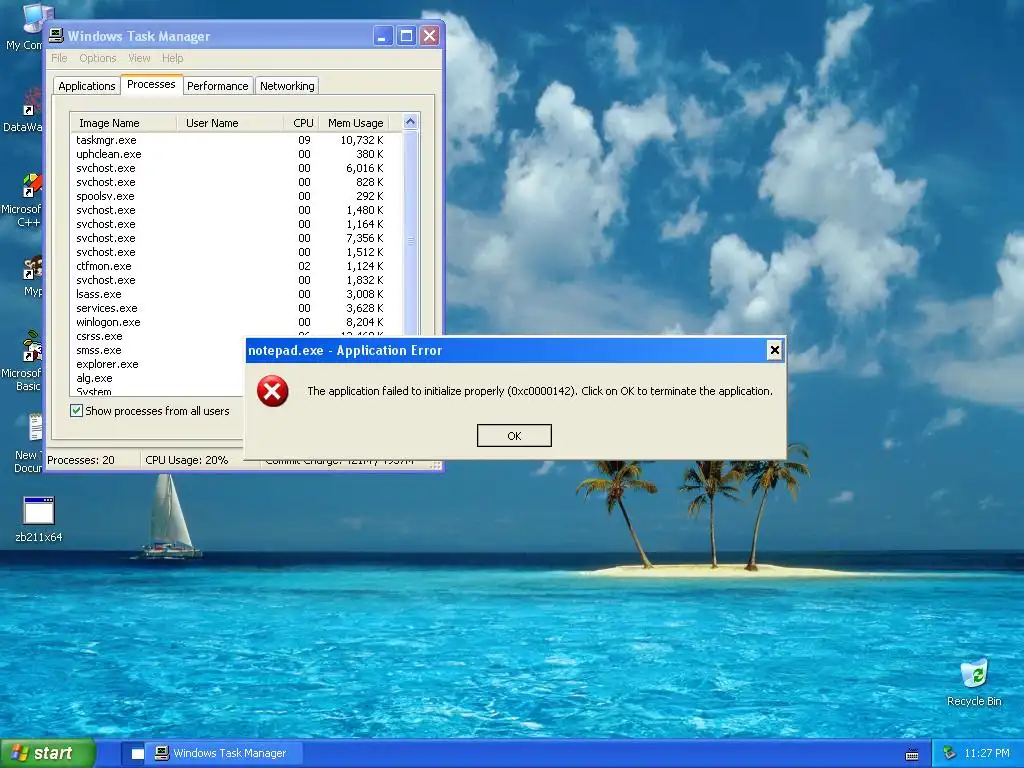Image resolution: width=1024 pixels, height=768 pixels.
Task: Select the svchost.exe row using 7,356 K
Action: pyautogui.click(x=236, y=238)
